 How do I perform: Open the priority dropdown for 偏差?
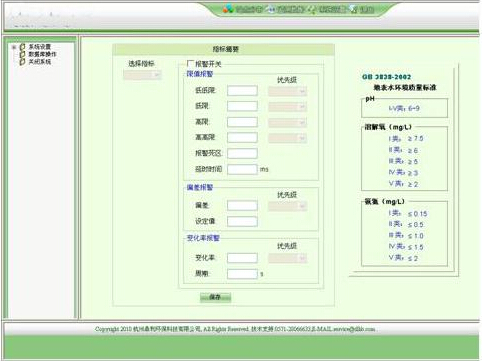[287, 206]
